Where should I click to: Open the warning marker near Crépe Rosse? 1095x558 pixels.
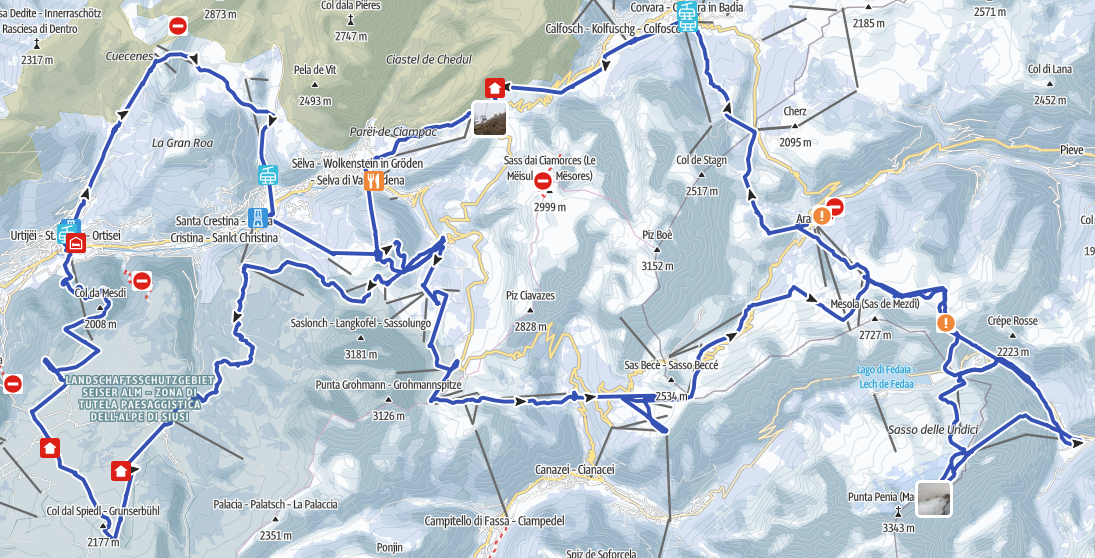[946, 323]
